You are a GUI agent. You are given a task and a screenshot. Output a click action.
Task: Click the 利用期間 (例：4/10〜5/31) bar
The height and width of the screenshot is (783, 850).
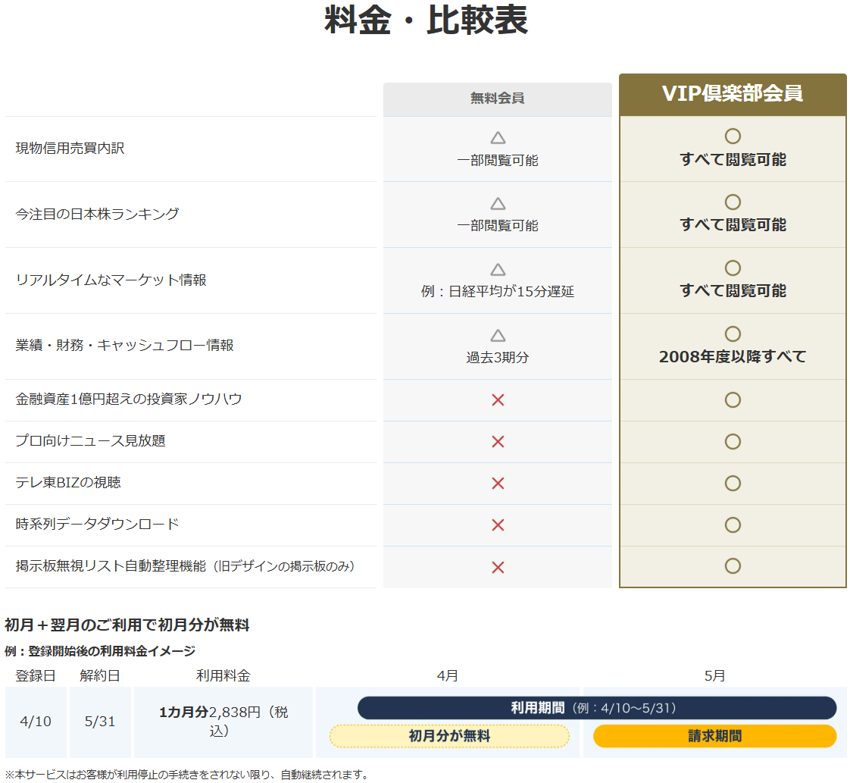pos(596,708)
